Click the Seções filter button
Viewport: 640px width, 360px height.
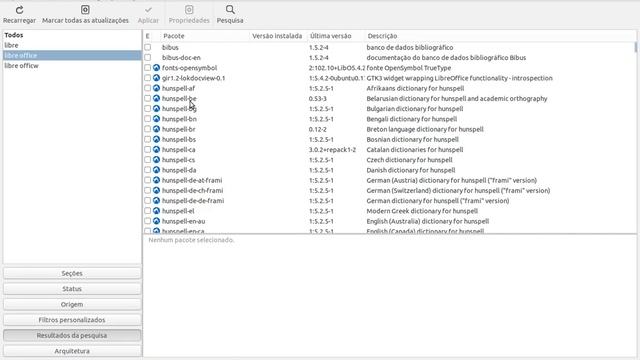pyautogui.click(x=72, y=273)
